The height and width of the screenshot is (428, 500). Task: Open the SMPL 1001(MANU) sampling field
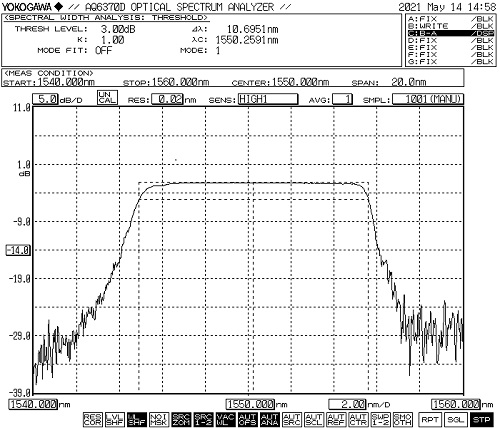(x=428, y=99)
